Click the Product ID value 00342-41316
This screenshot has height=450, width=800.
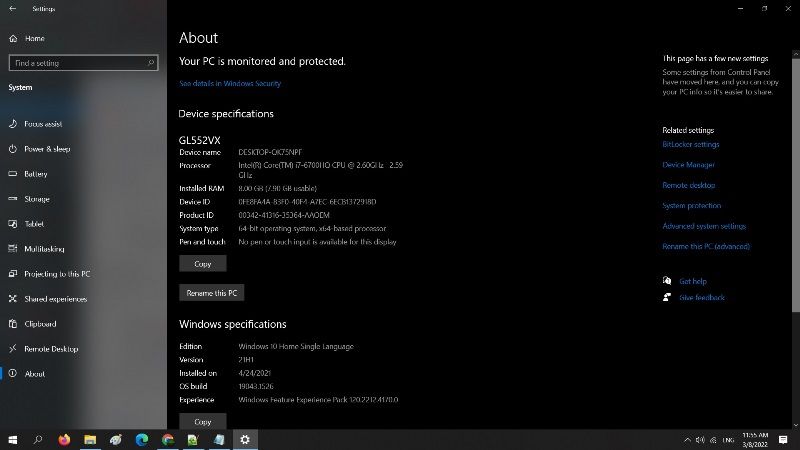[284, 215]
